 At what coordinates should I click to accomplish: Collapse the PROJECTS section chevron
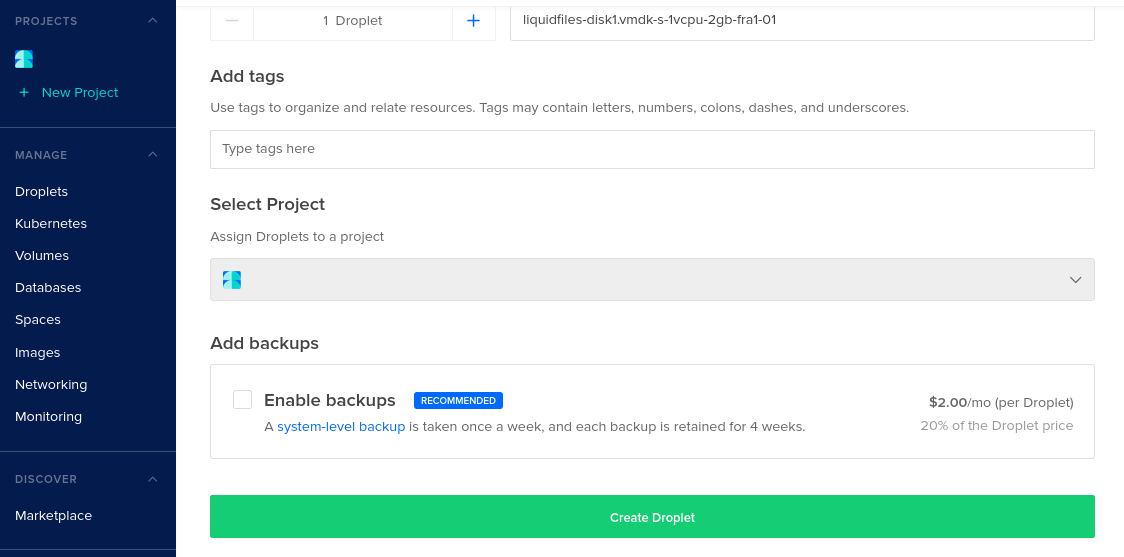click(153, 21)
